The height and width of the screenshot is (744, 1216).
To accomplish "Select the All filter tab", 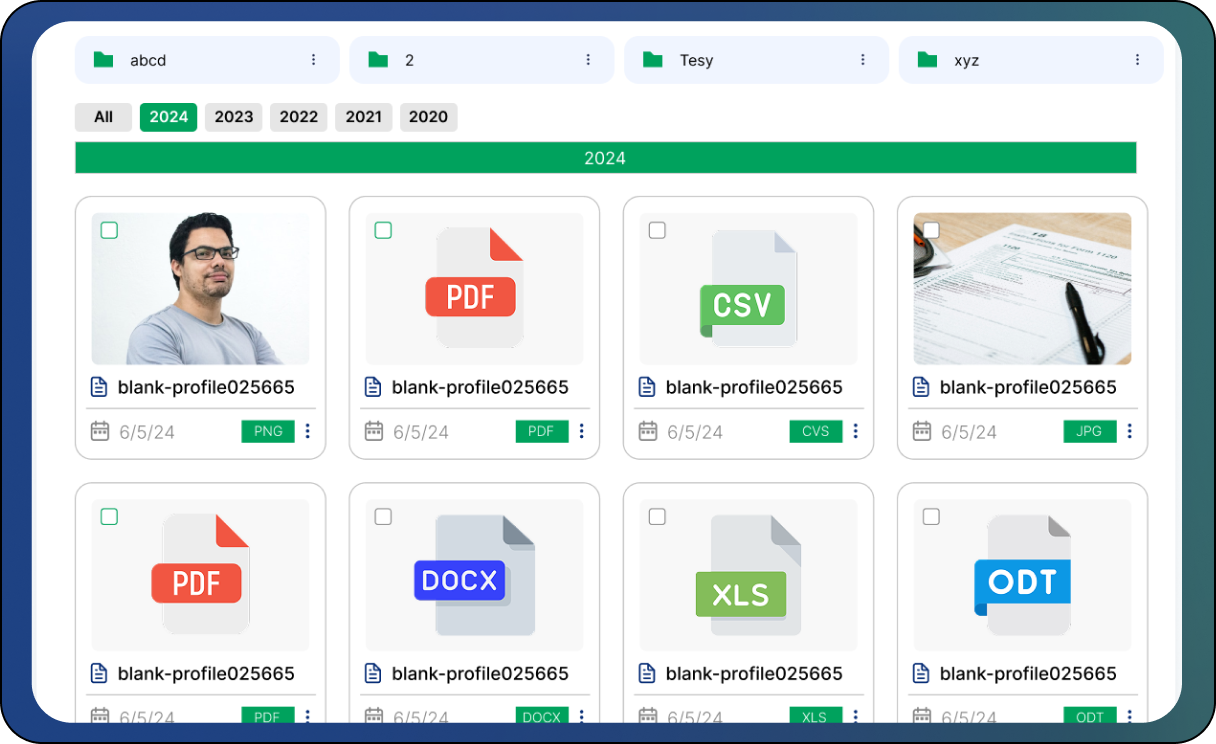I will point(103,117).
